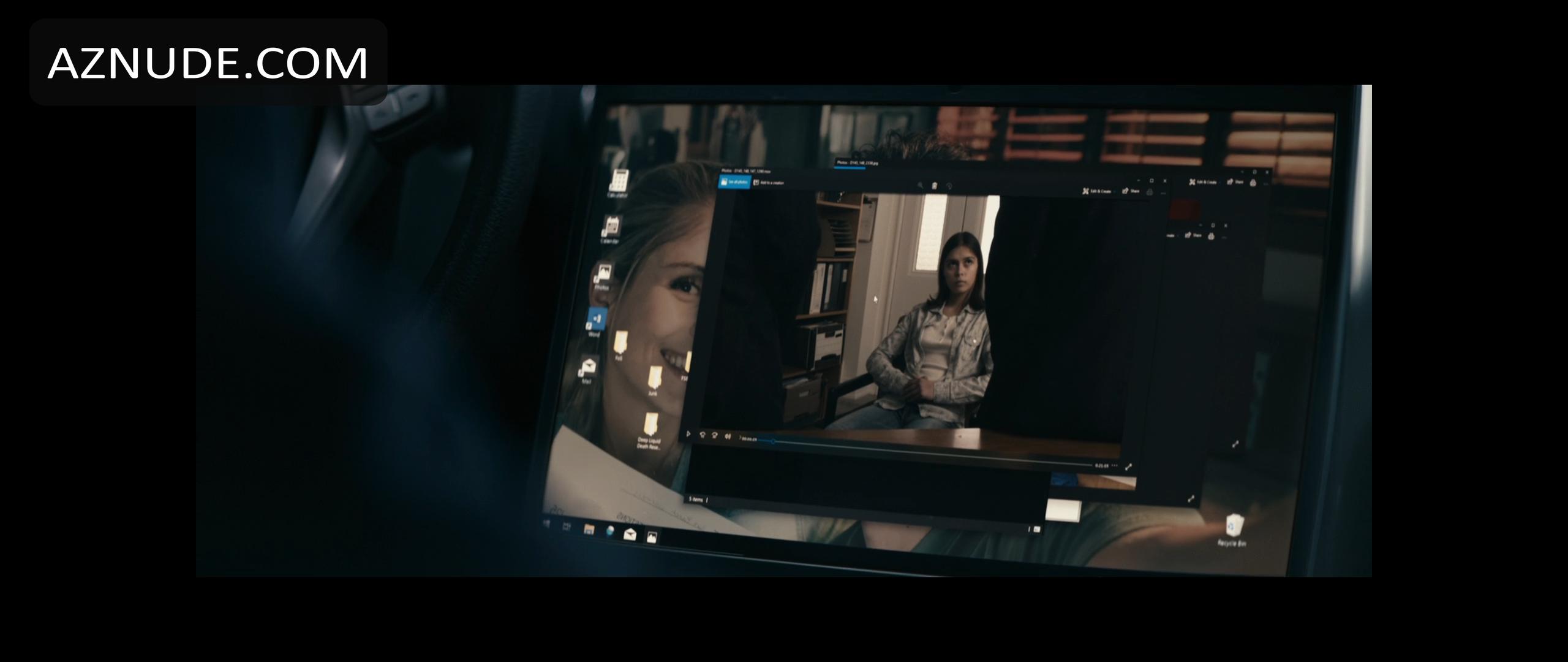Click the zoom magnifier icon in Photos

point(919,185)
